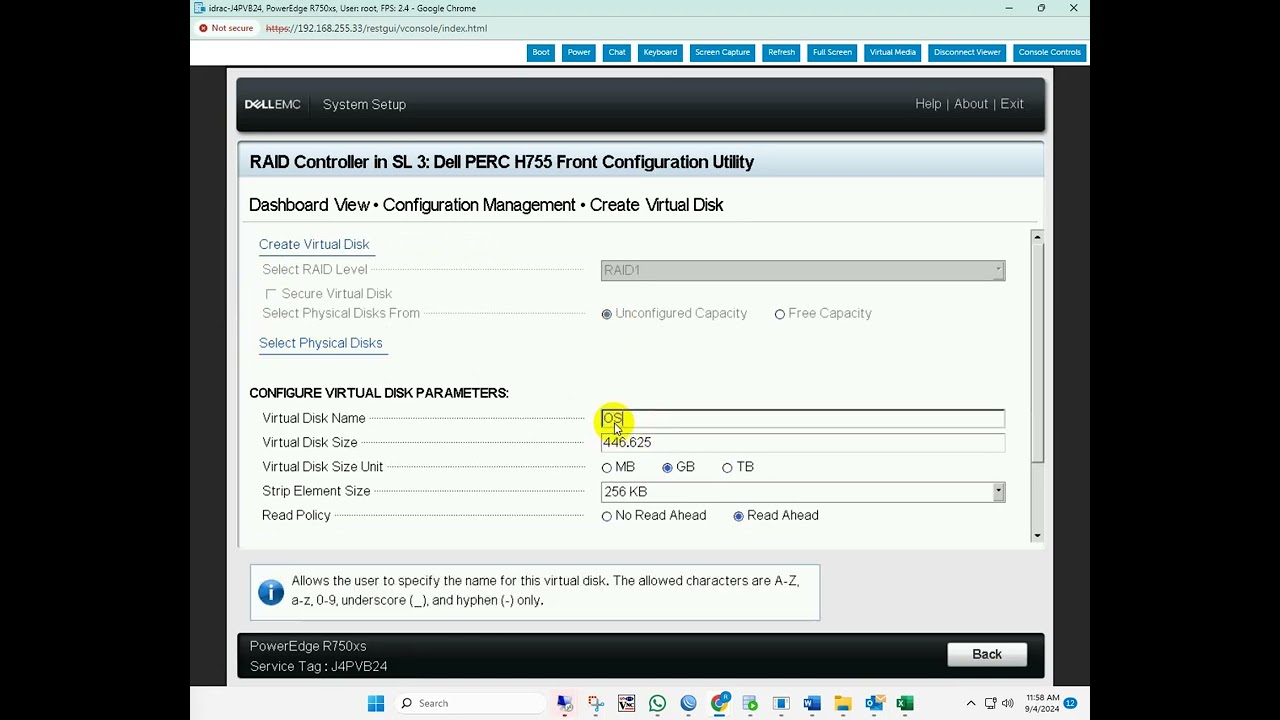Switch console to Full Screen

tap(832, 52)
